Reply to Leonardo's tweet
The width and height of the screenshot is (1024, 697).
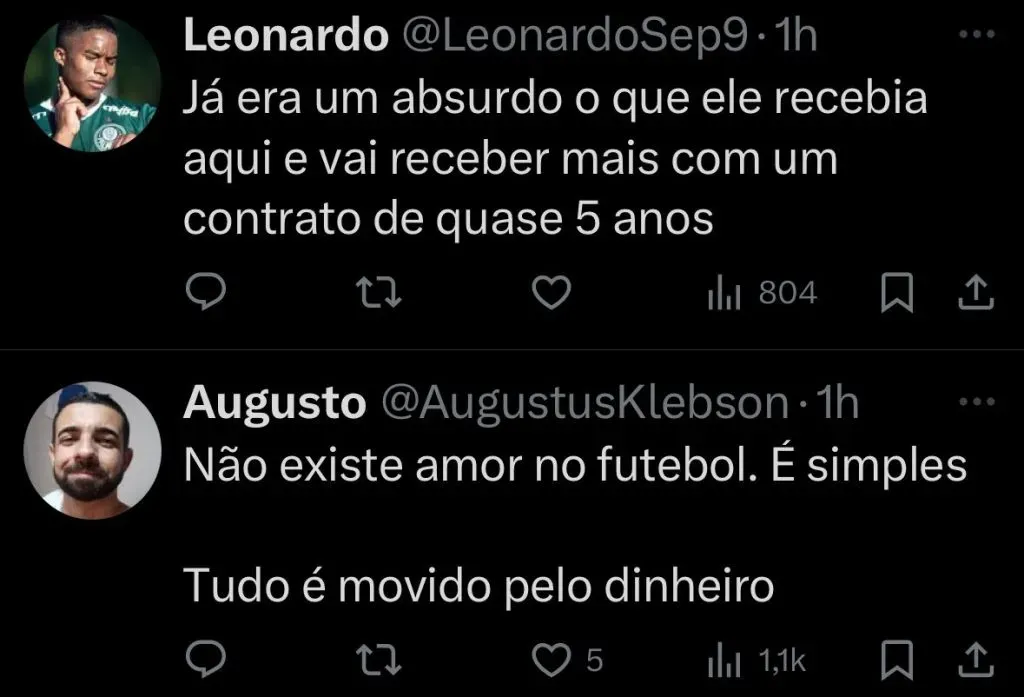(x=207, y=293)
